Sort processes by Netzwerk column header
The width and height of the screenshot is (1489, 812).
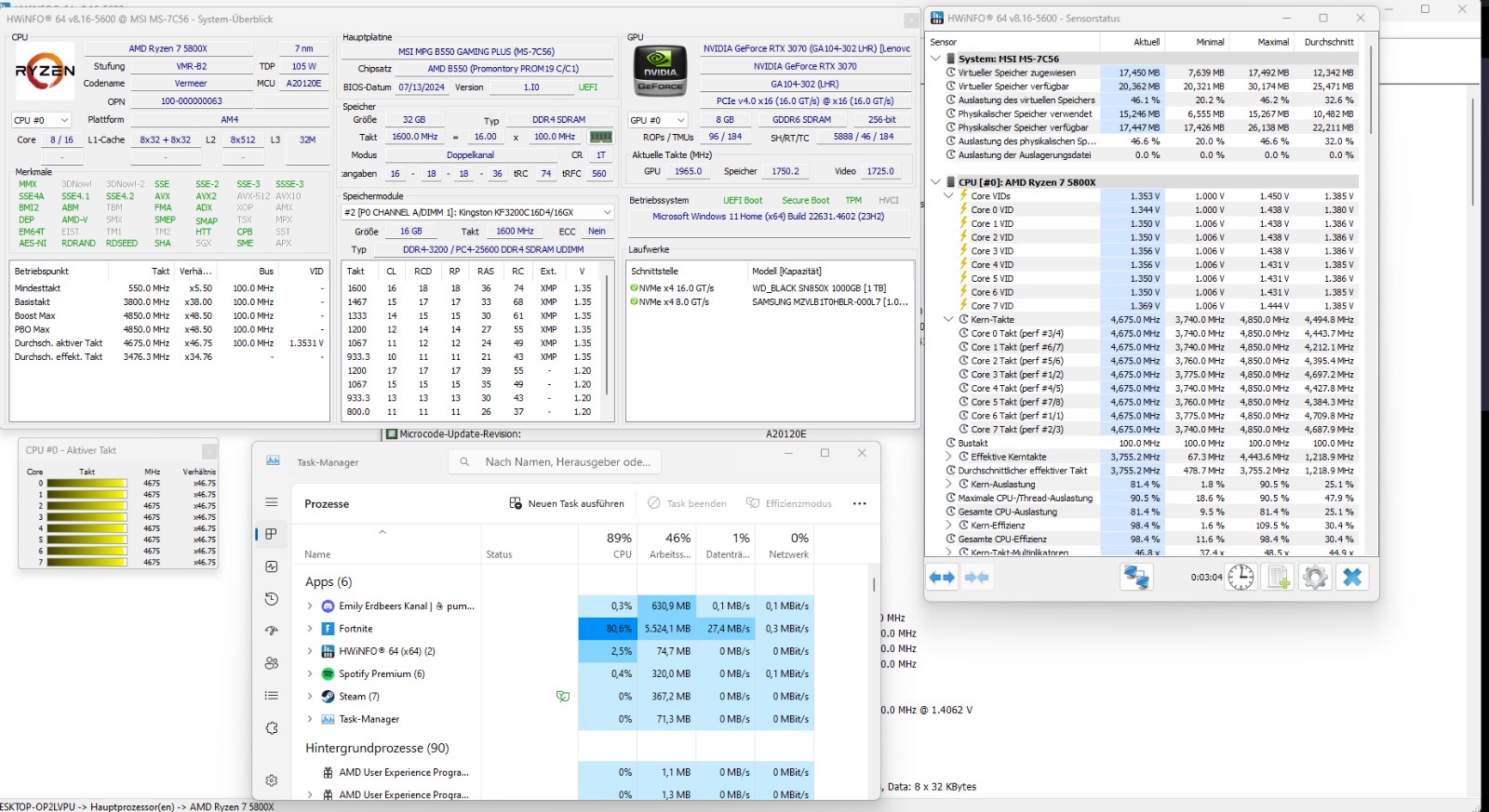coord(785,545)
